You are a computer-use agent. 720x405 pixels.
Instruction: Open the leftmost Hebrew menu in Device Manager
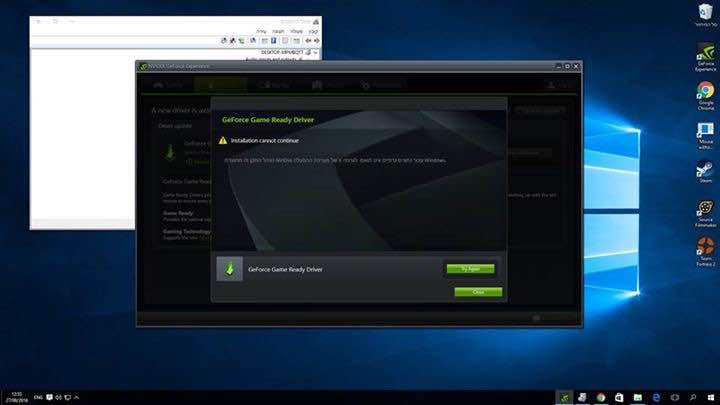261,31
